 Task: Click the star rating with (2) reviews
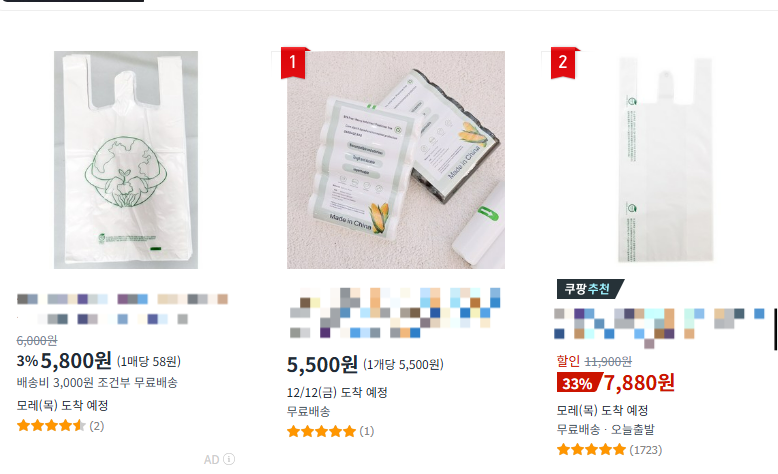coord(61,426)
